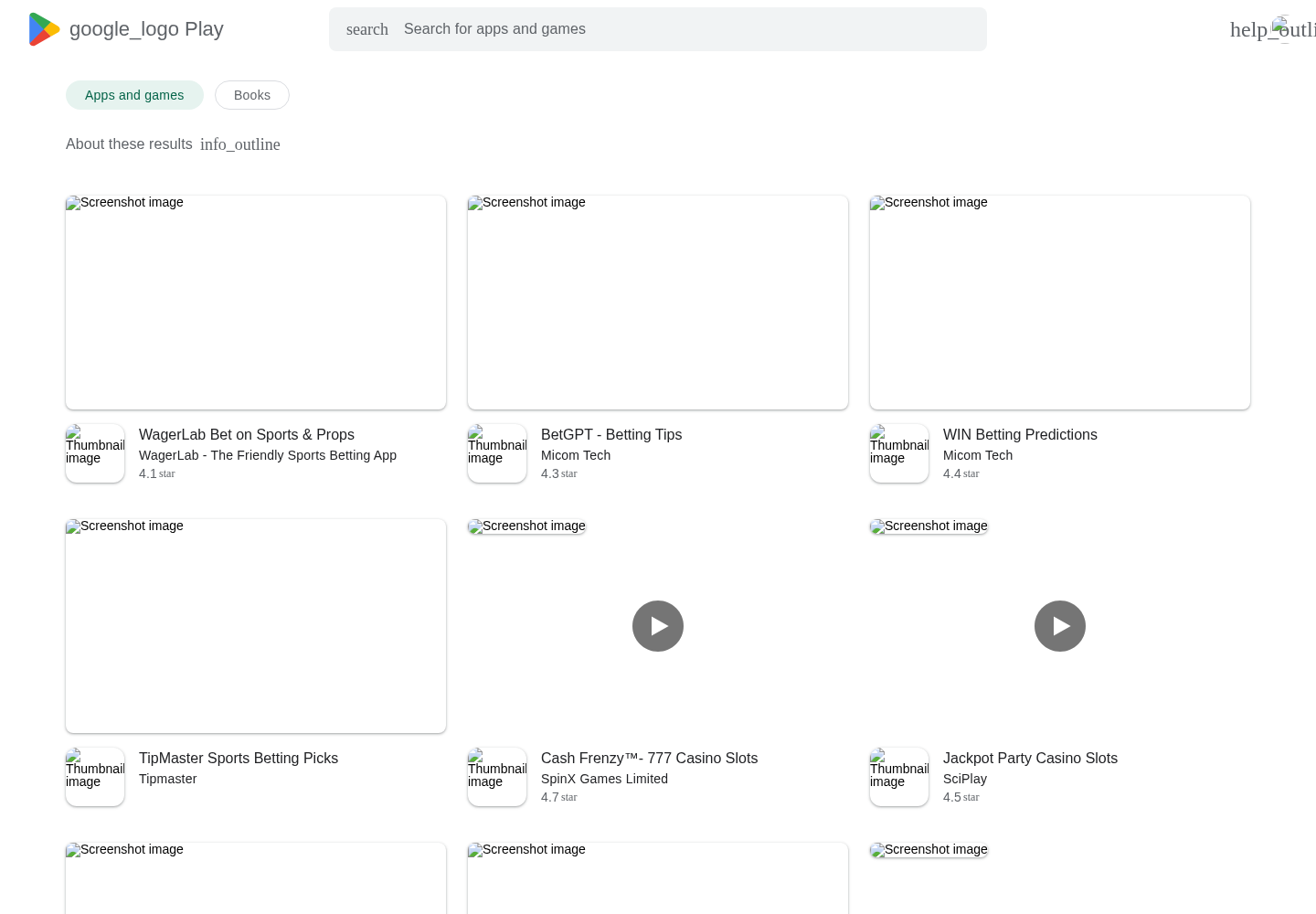Click Micom Tech under BetGPT

coord(576,455)
